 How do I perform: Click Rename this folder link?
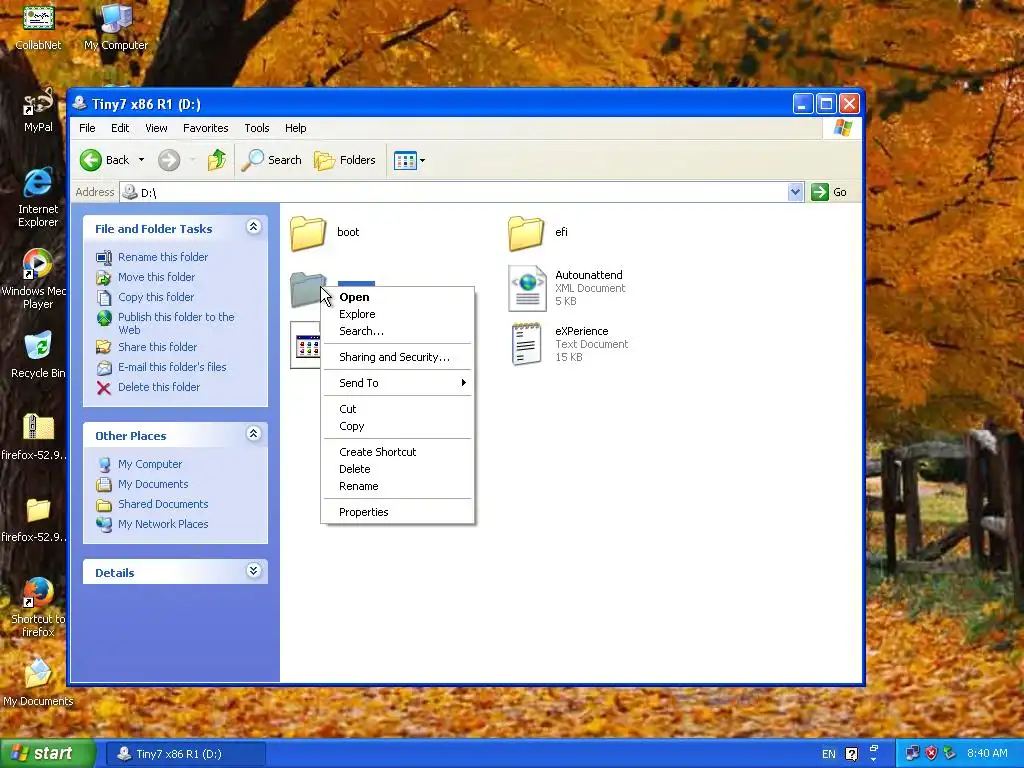pos(163,257)
